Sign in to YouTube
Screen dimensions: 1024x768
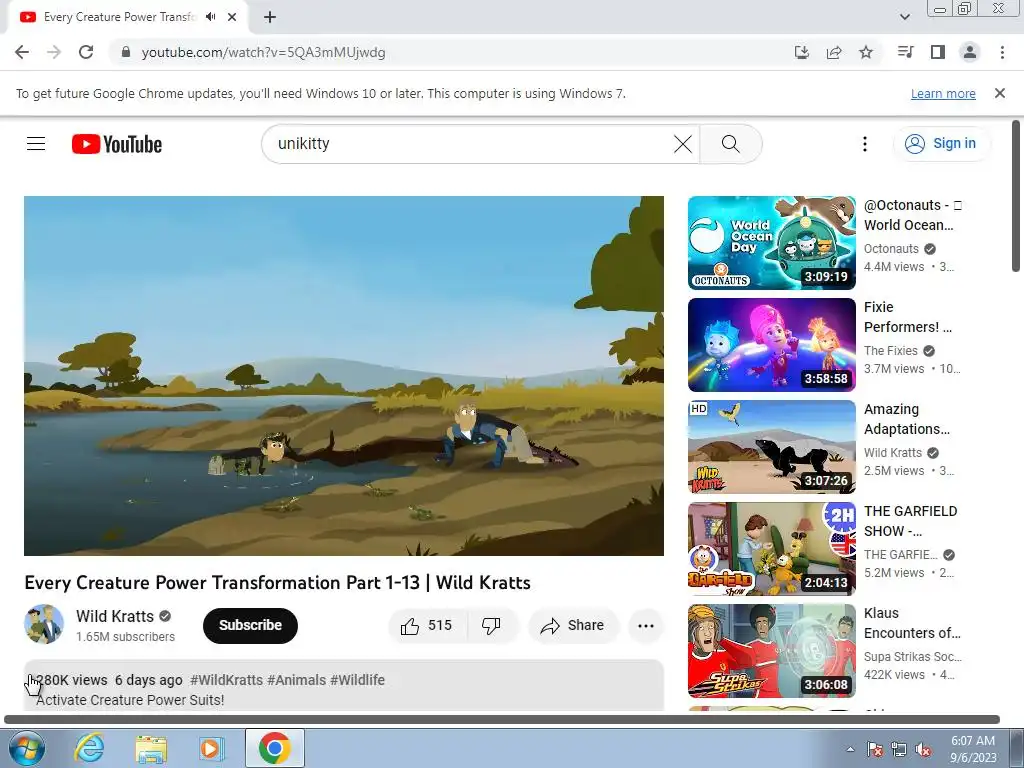pos(941,144)
